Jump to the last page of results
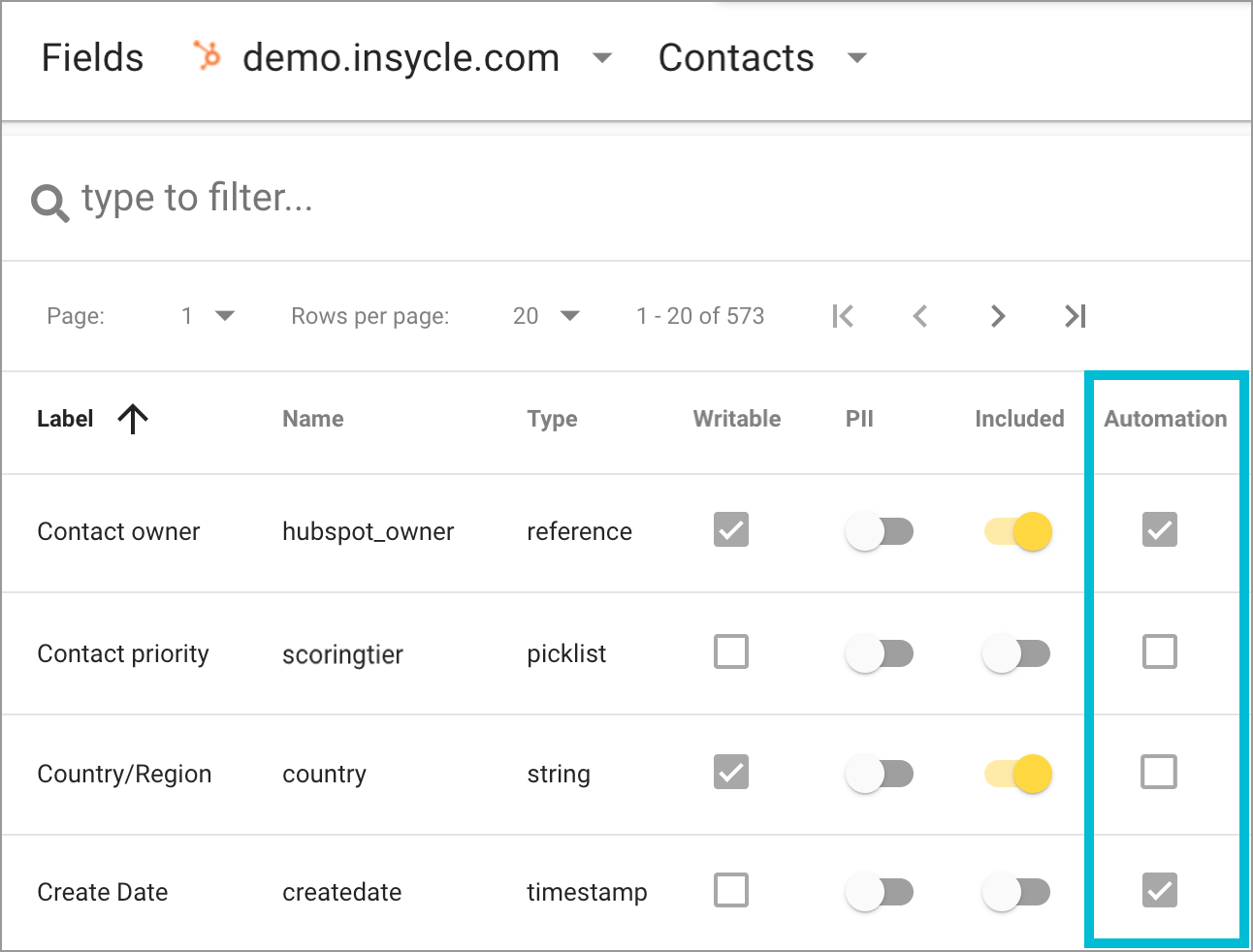The width and height of the screenshot is (1253, 952). click(x=1075, y=315)
